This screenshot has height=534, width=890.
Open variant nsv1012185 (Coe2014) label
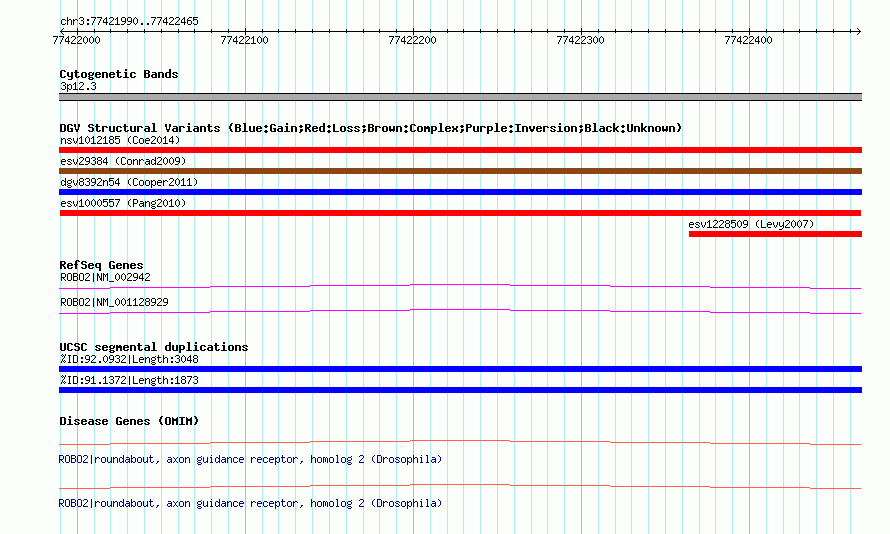[120, 140]
